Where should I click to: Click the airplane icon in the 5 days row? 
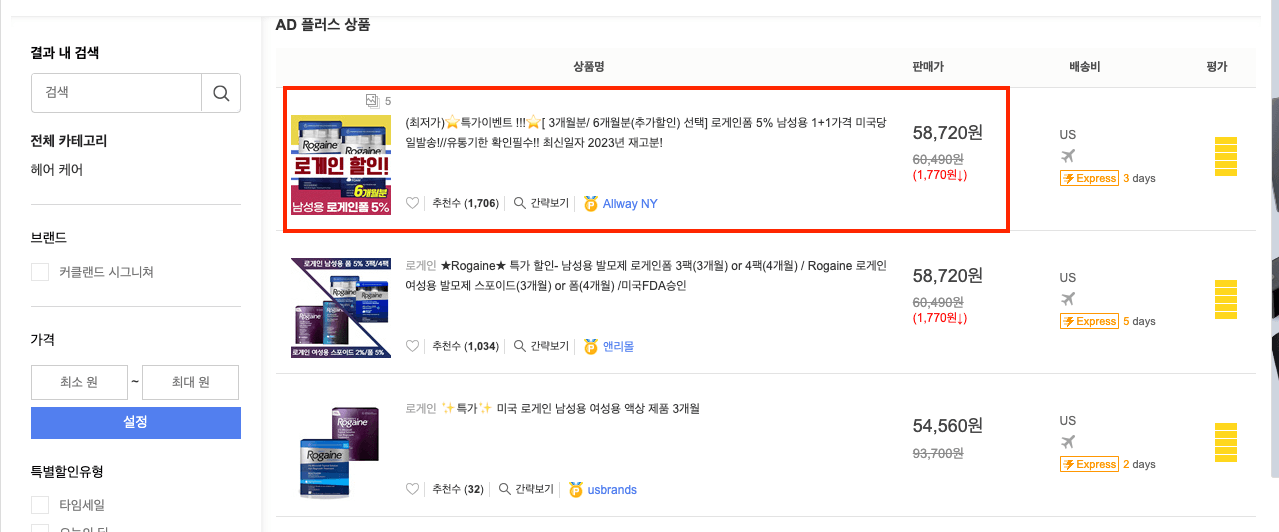pos(1068,298)
